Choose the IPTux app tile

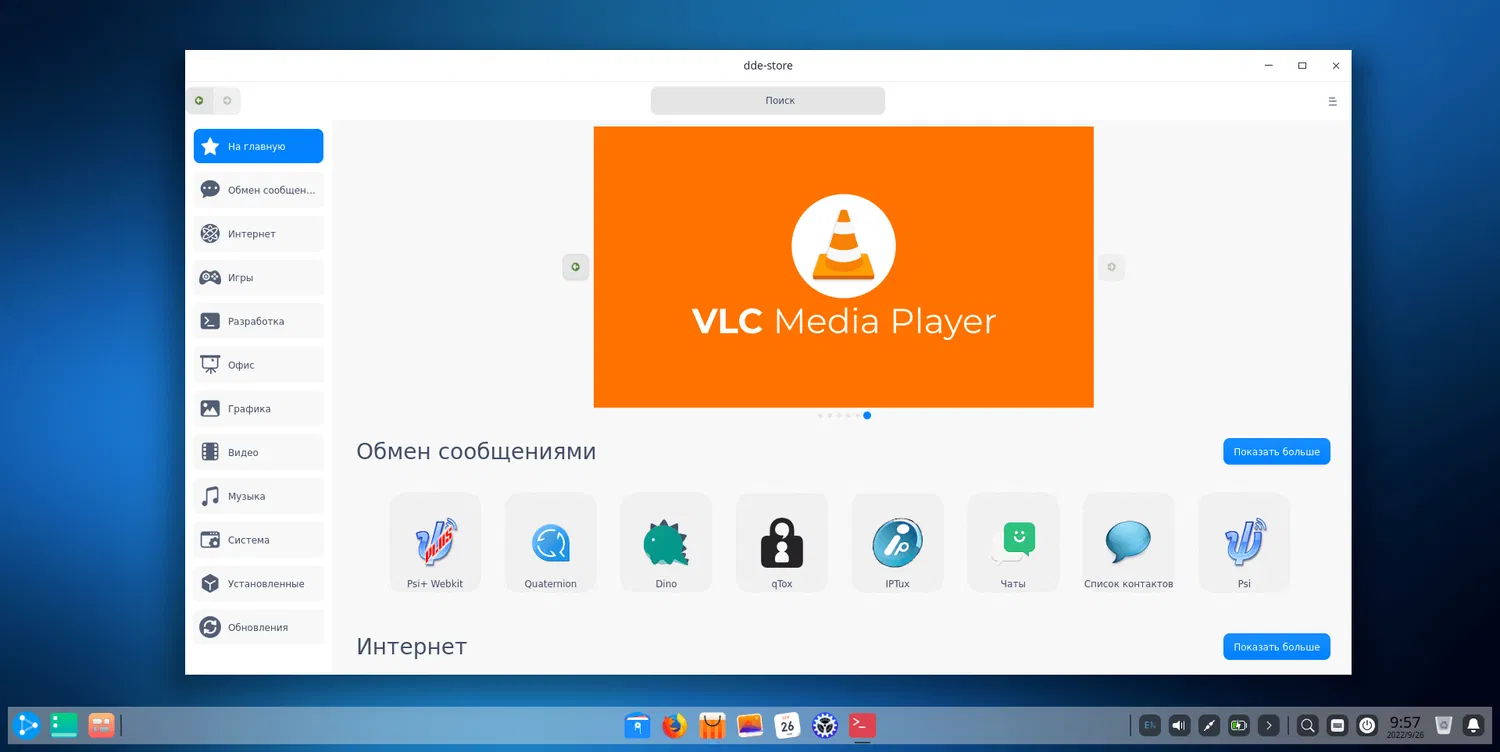897,542
